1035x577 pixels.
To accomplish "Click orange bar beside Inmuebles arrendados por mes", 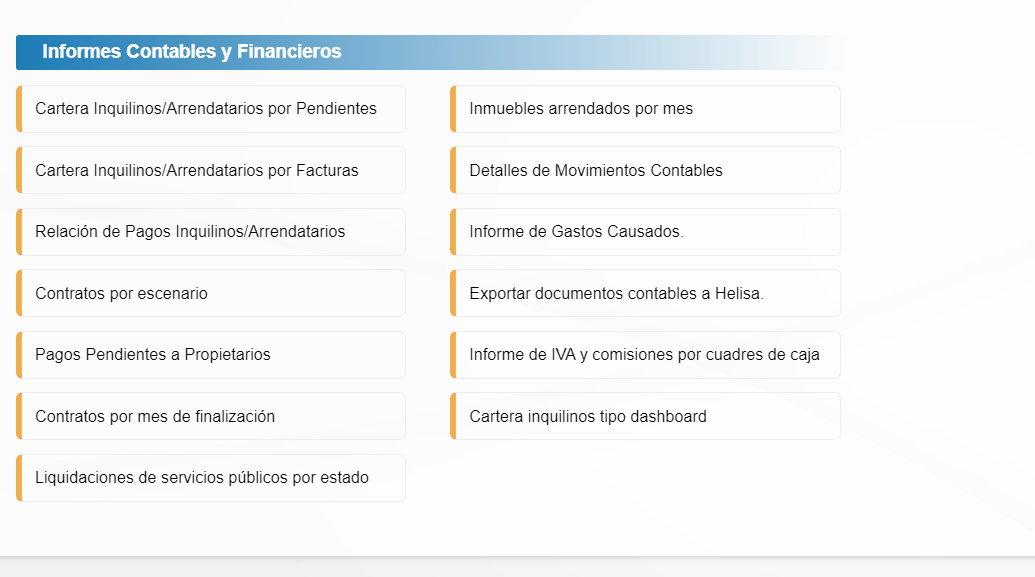I will (x=453, y=108).
